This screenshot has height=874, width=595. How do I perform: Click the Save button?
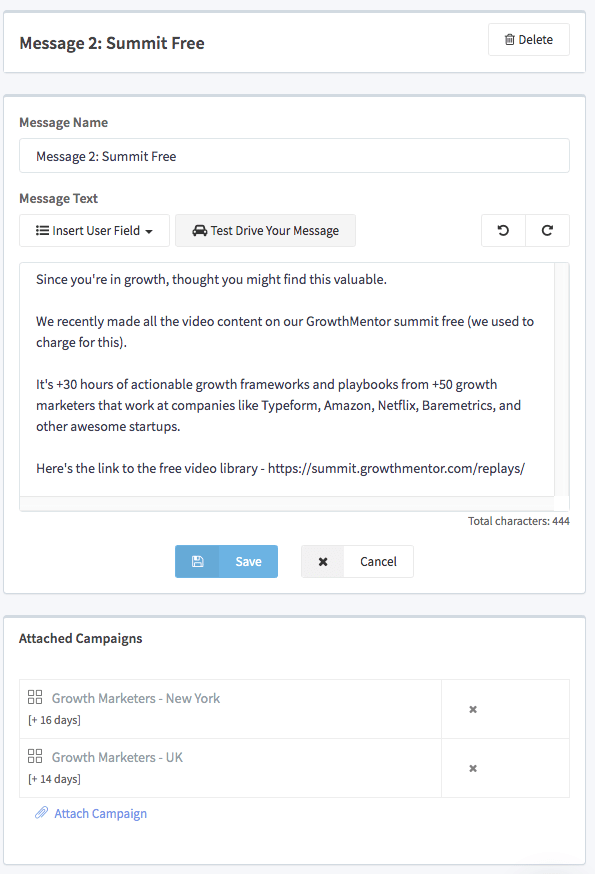click(x=226, y=561)
